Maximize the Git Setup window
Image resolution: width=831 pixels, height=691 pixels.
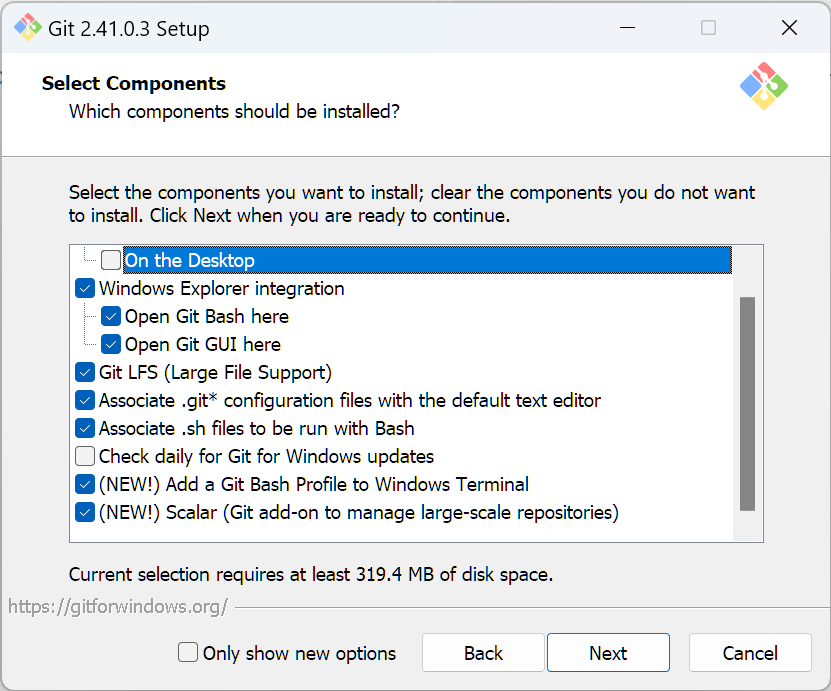coord(708,28)
